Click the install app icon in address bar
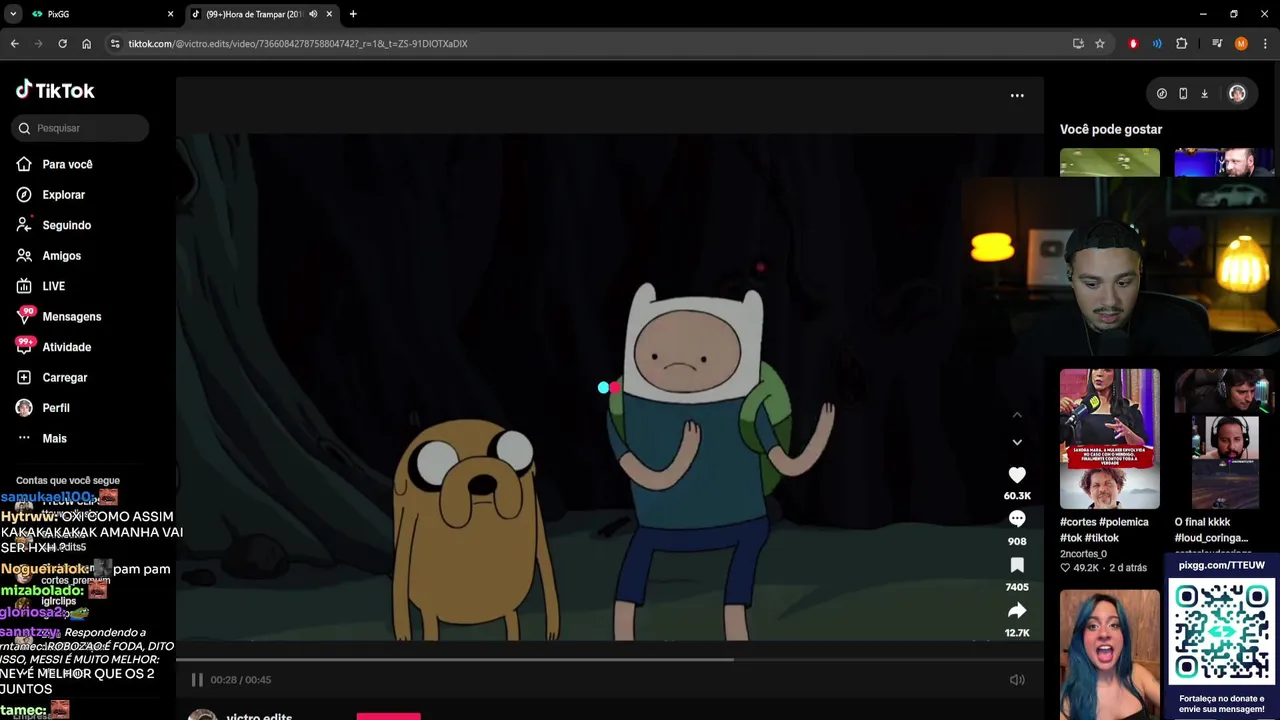Viewport: 1280px width, 720px height. (1078, 44)
